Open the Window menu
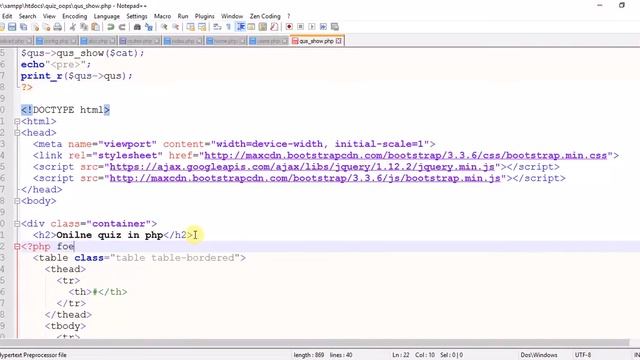The width and height of the screenshot is (640, 360). point(232,16)
